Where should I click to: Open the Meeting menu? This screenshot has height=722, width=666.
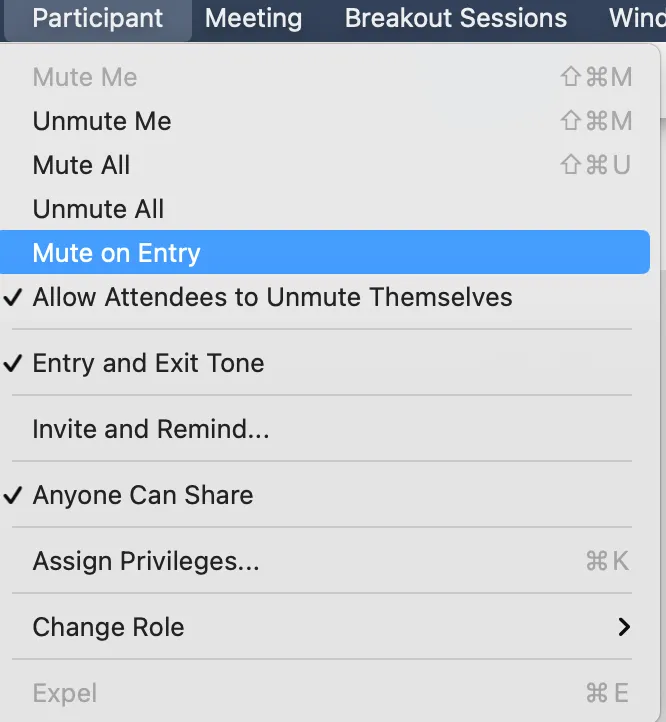point(253,18)
